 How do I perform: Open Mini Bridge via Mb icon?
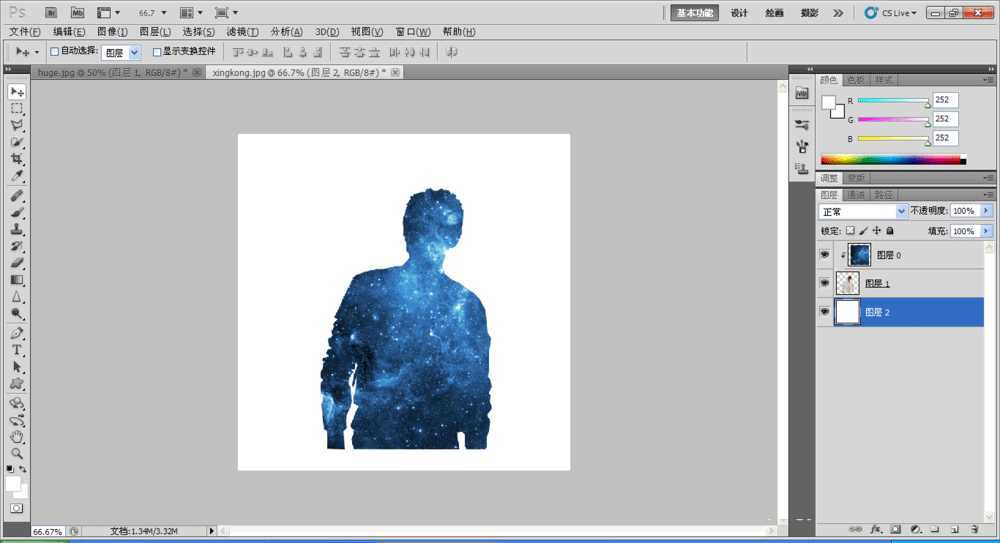(x=76, y=13)
